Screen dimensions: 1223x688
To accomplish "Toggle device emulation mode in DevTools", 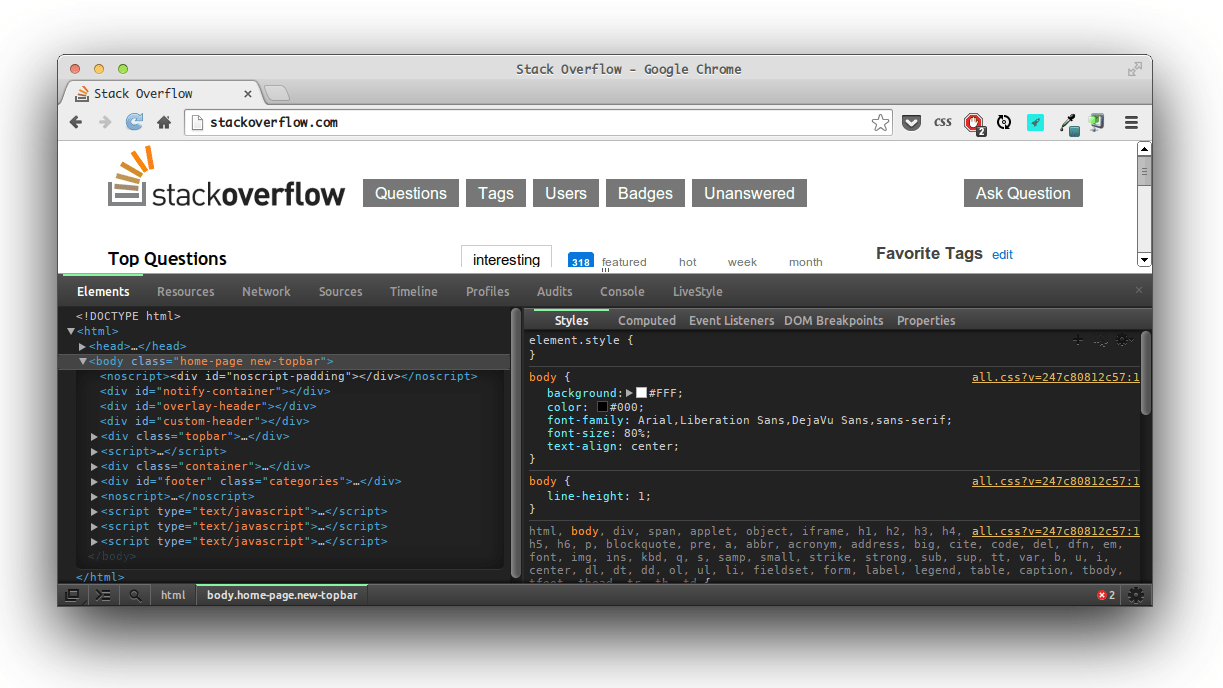I will tap(72, 595).
